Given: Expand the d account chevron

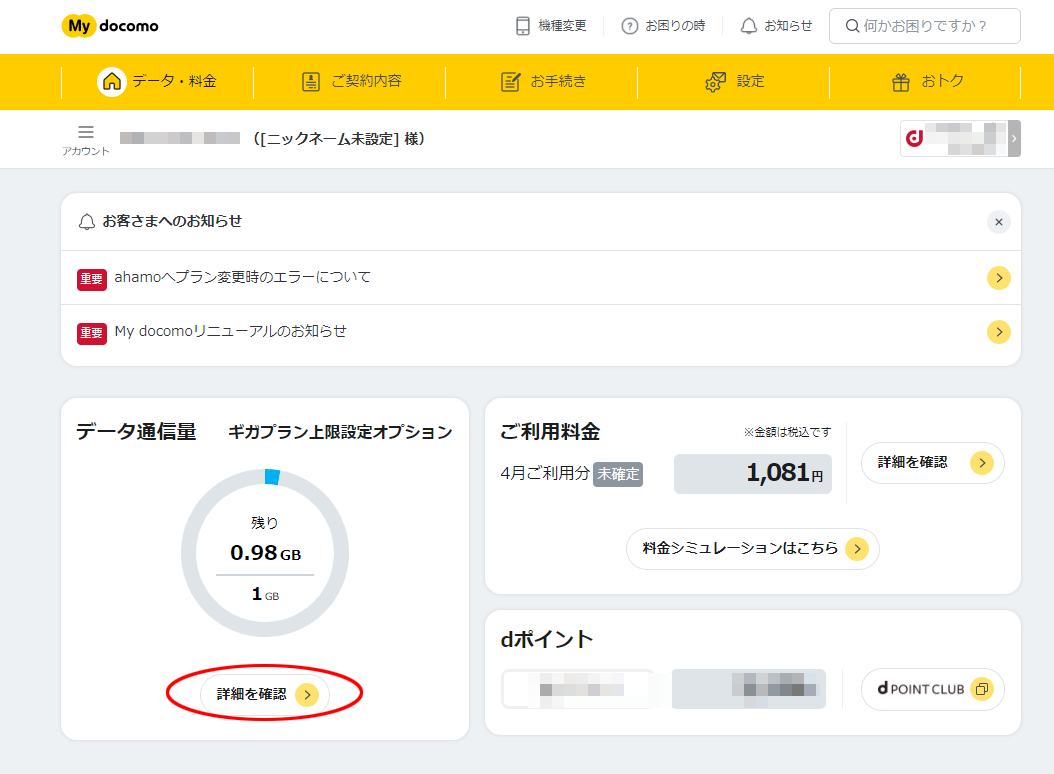Looking at the screenshot, I should tap(1014, 139).
